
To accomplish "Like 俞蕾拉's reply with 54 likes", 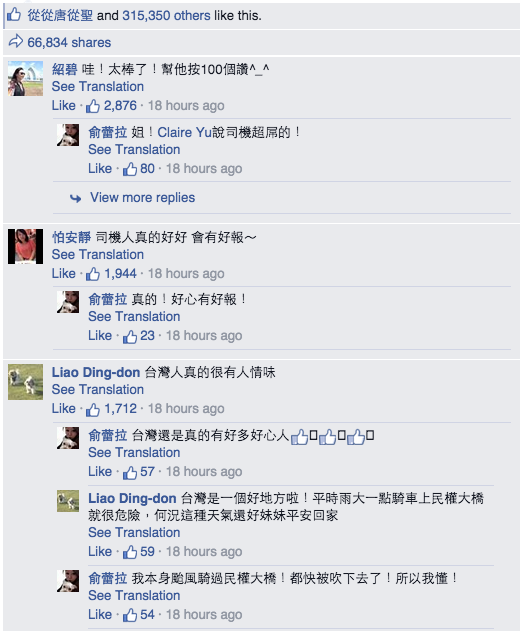I will point(100,615).
